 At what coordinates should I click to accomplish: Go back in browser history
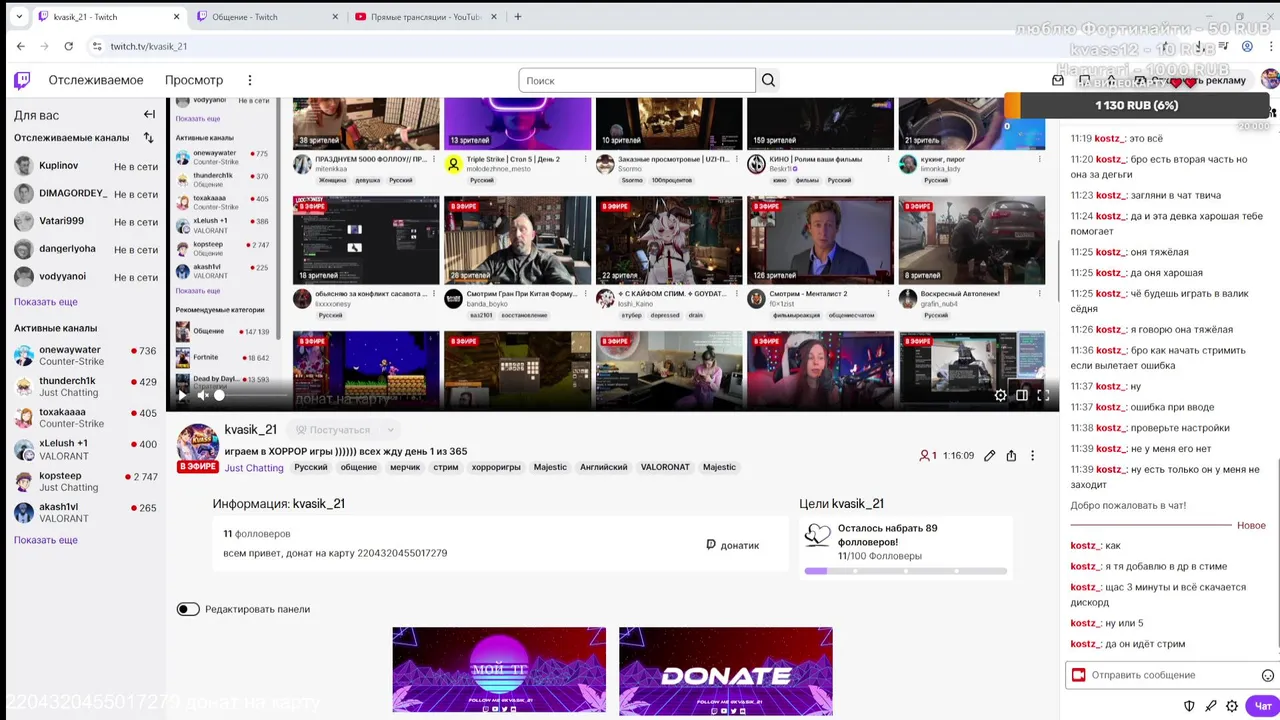[21, 46]
